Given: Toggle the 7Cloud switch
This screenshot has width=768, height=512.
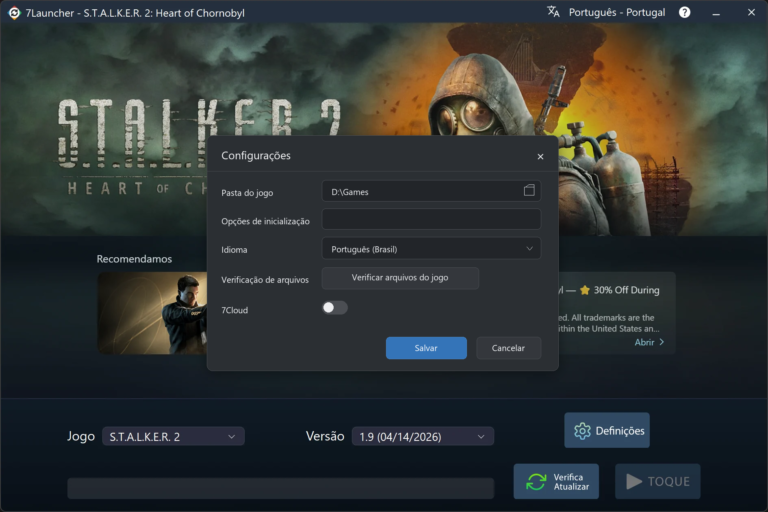Looking at the screenshot, I should coord(335,308).
